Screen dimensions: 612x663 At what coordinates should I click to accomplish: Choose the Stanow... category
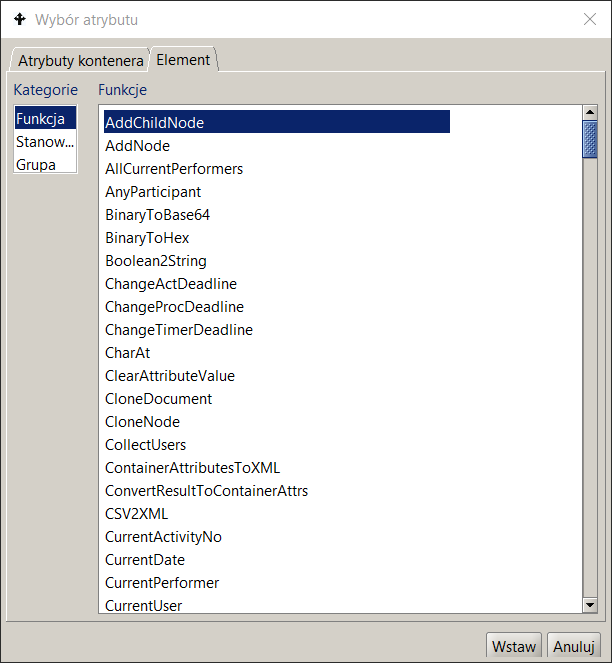pos(44,142)
